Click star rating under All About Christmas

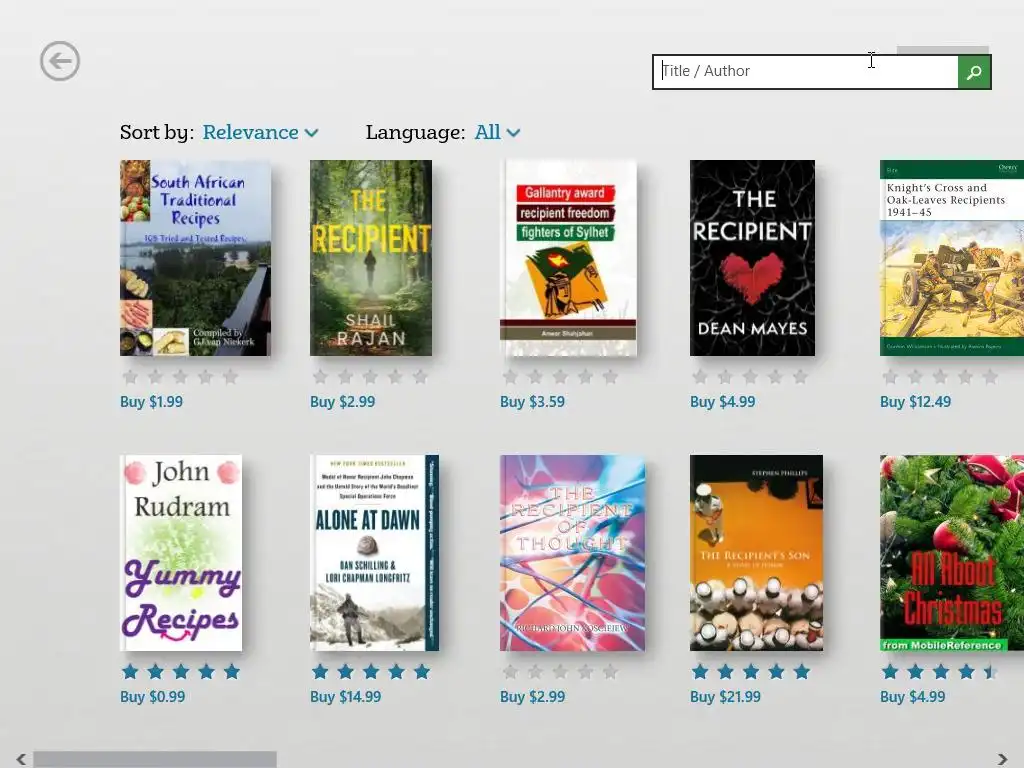[x=940, y=671]
